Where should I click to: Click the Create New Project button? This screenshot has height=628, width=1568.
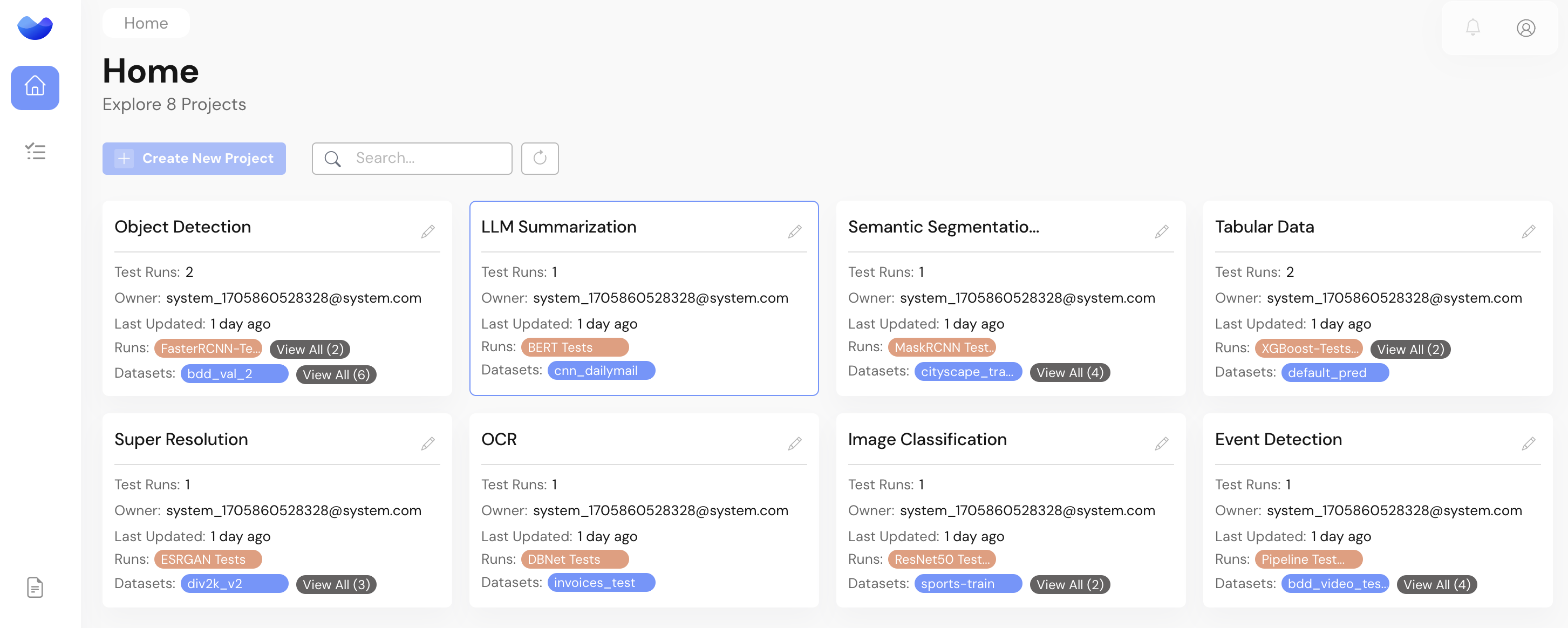194,158
